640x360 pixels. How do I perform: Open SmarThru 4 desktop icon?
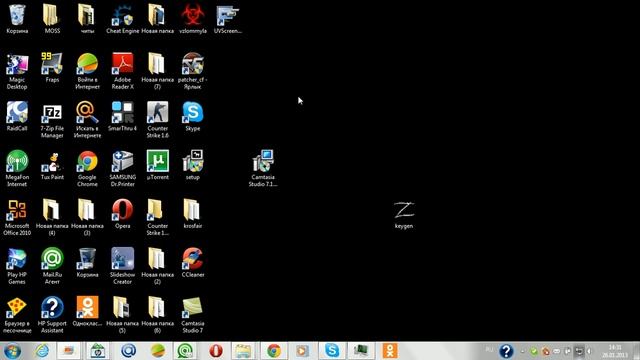click(122, 116)
